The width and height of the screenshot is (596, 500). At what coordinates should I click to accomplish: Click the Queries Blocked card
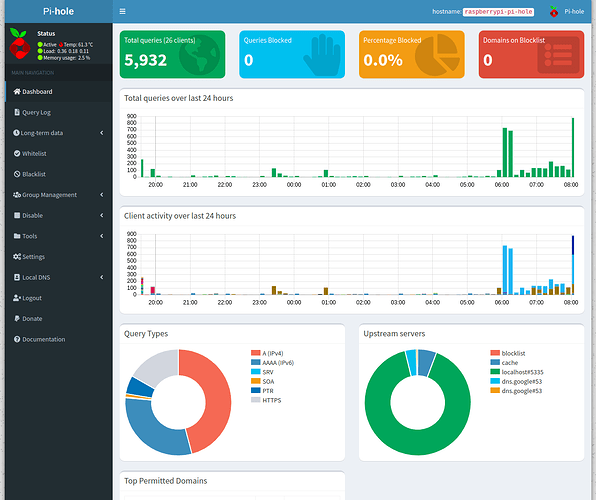point(292,54)
